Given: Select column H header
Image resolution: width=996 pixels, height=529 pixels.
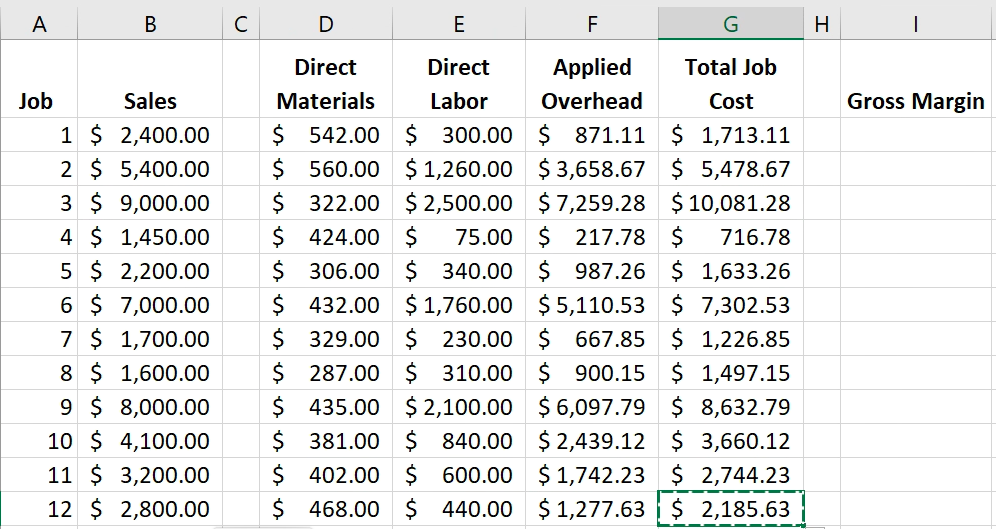Looking at the screenshot, I should click(822, 24).
